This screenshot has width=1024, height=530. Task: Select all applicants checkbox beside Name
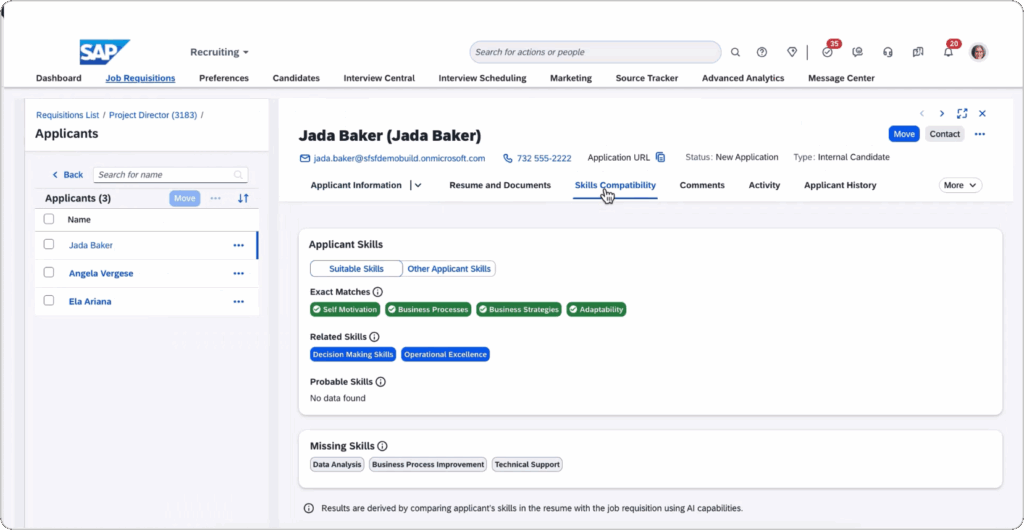coord(49,219)
